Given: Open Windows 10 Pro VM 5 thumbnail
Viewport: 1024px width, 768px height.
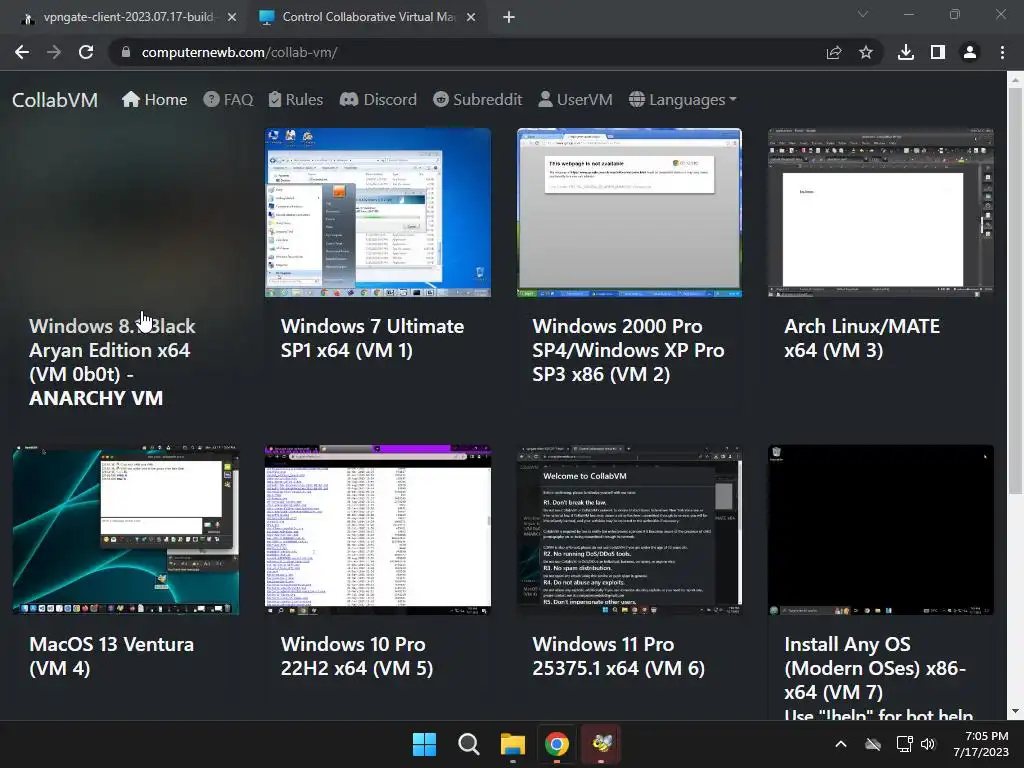Looking at the screenshot, I should (x=377, y=530).
